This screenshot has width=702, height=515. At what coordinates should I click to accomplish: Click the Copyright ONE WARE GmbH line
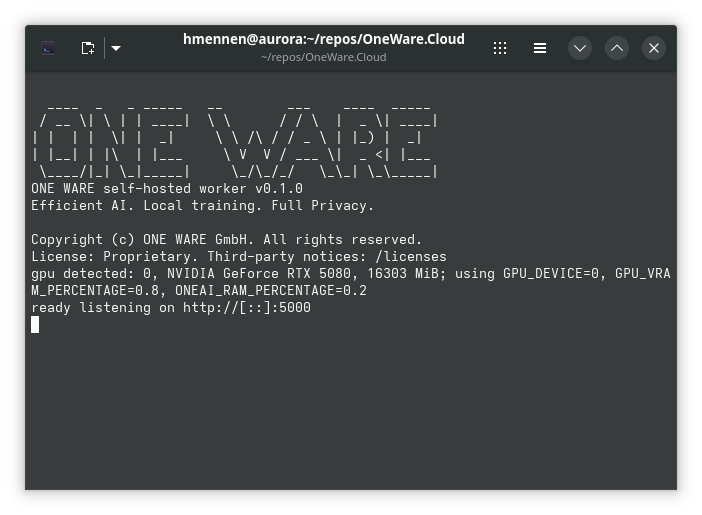(x=227, y=240)
